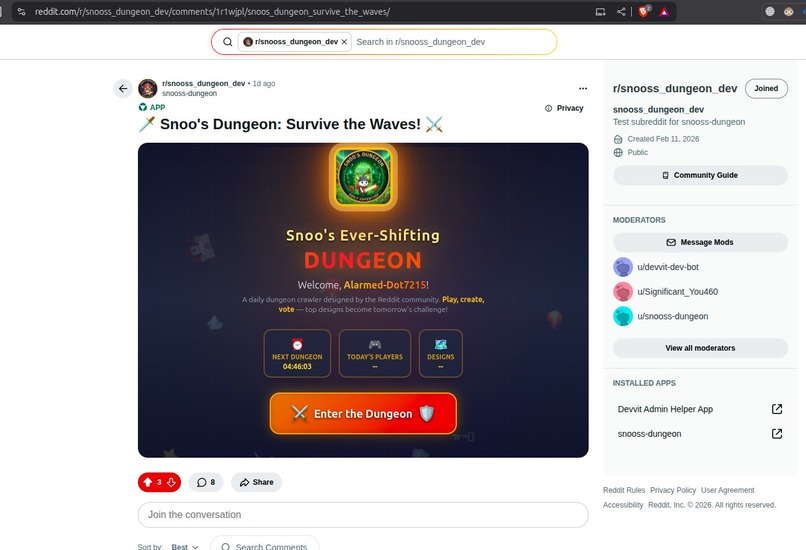Expand the Sort by Best dropdown
806x550 pixels.
[x=185, y=547]
